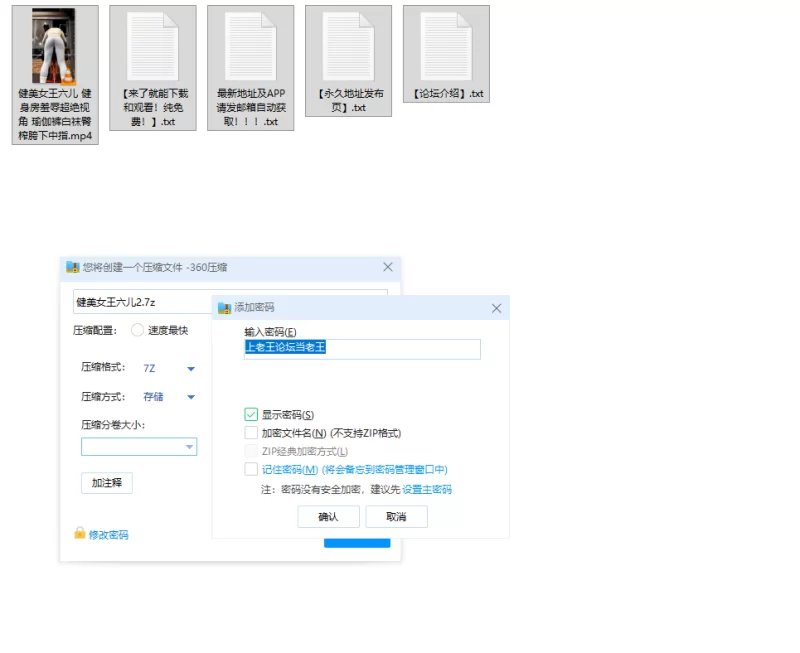Open the 压缩方式 存储 dropdown
This screenshot has height=653, width=800.
coord(191,397)
